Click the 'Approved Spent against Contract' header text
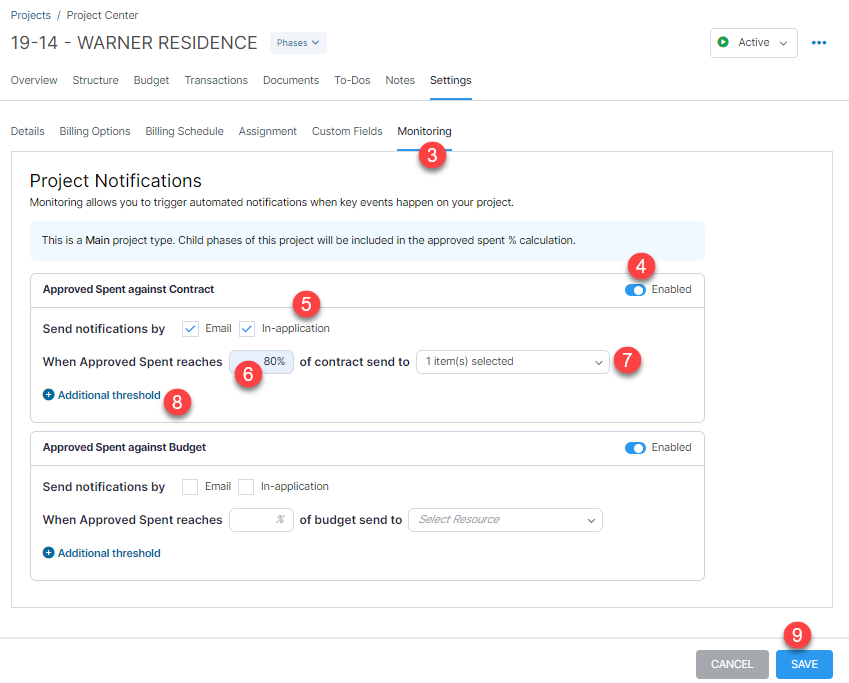 point(128,289)
